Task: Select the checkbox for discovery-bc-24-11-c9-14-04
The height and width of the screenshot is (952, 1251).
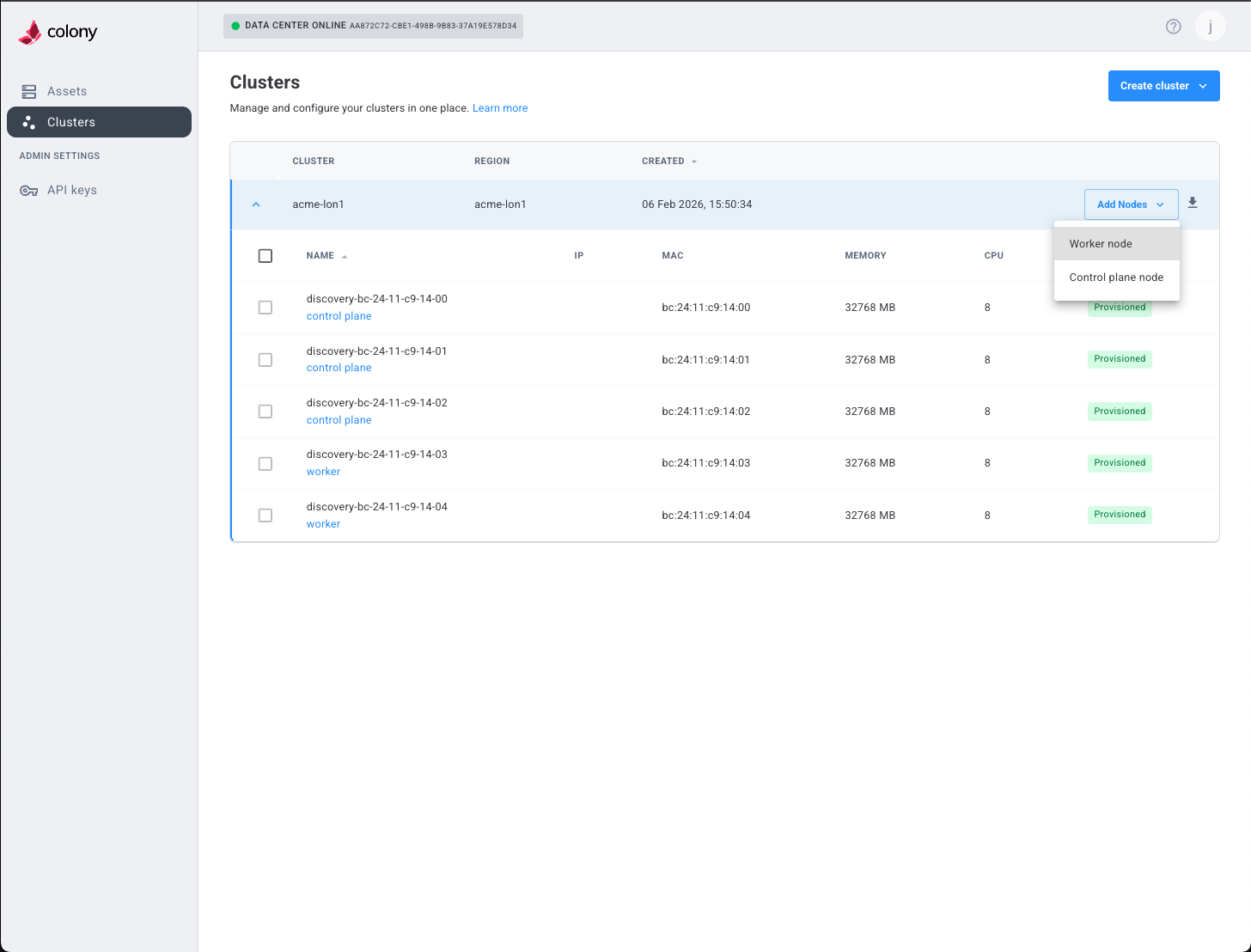Action: (x=265, y=515)
